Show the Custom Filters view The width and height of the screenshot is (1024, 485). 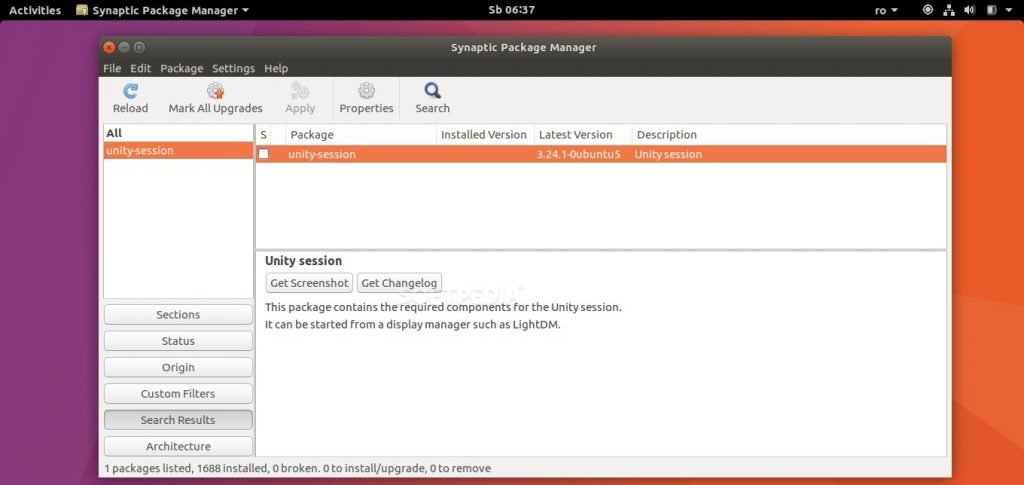coord(178,394)
